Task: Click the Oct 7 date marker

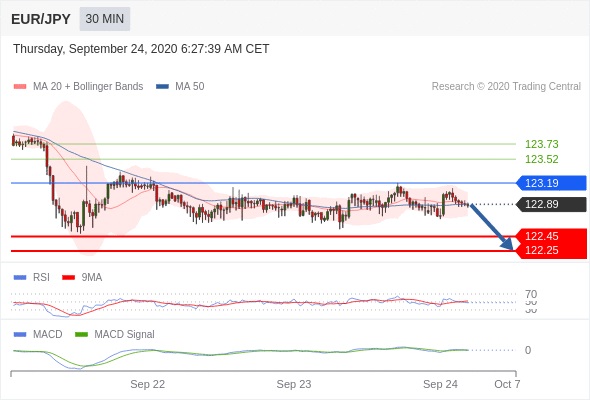Action: (x=507, y=384)
